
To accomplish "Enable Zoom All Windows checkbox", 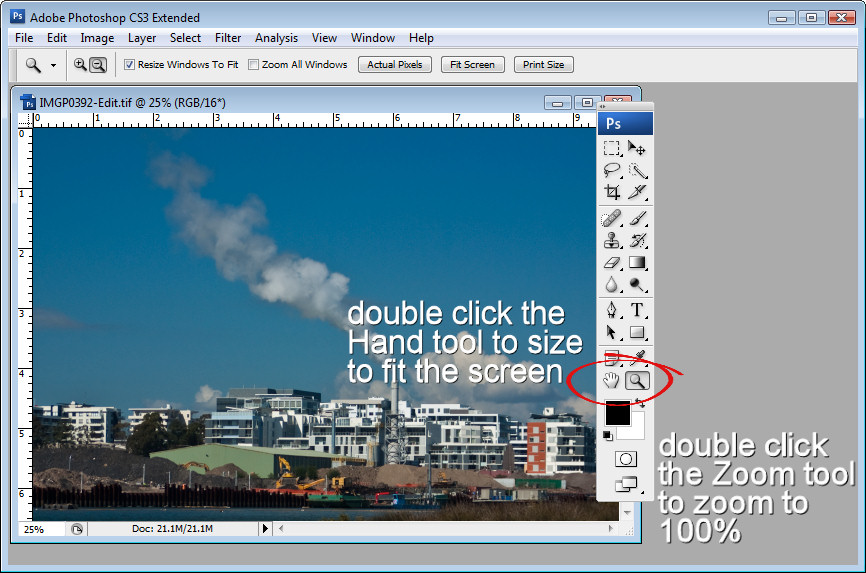I will click(254, 65).
